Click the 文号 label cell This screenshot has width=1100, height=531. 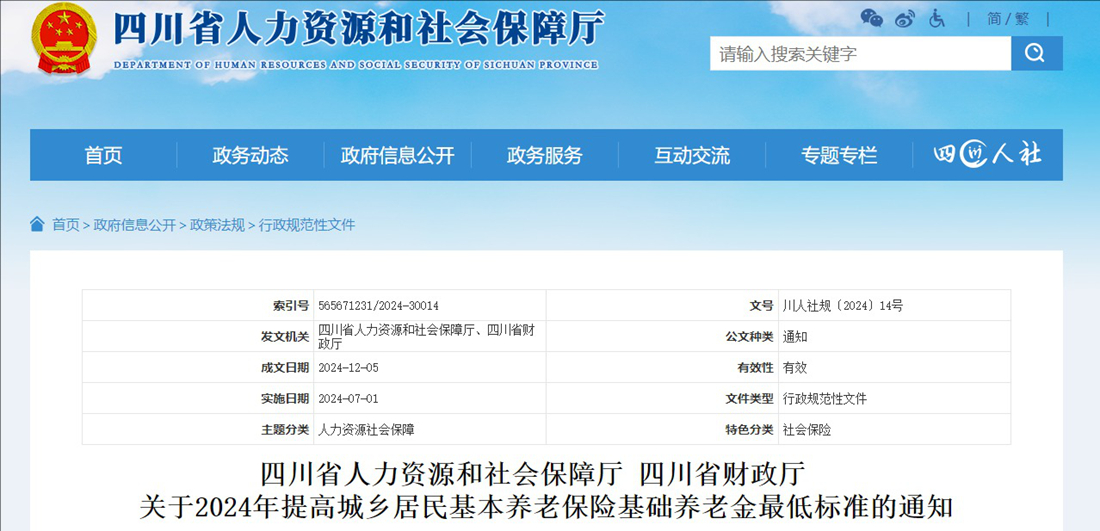pyautogui.click(x=662, y=306)
